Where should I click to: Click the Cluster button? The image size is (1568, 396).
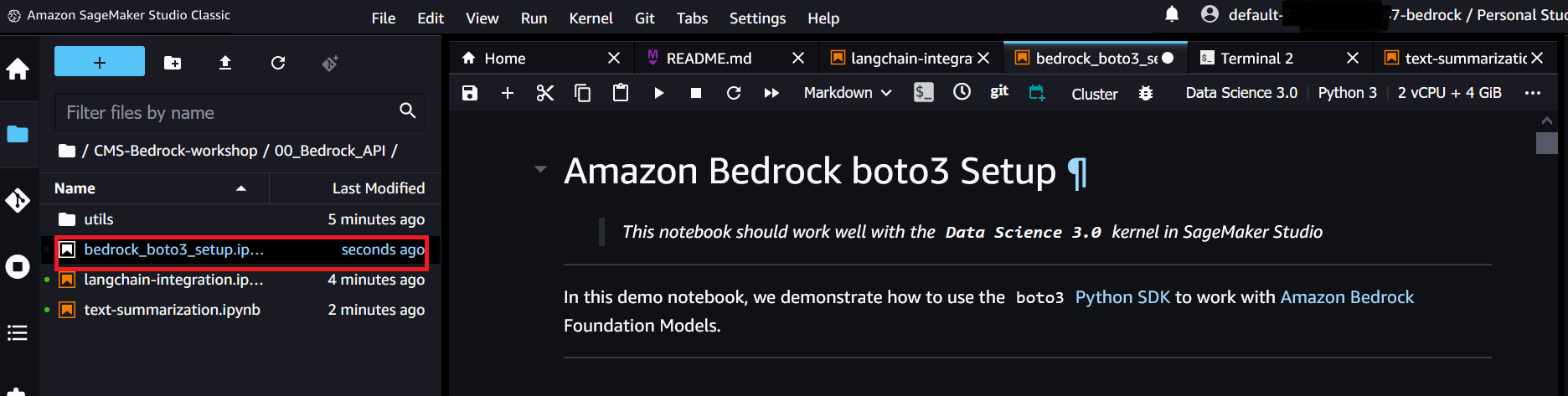pos(1095,94)
